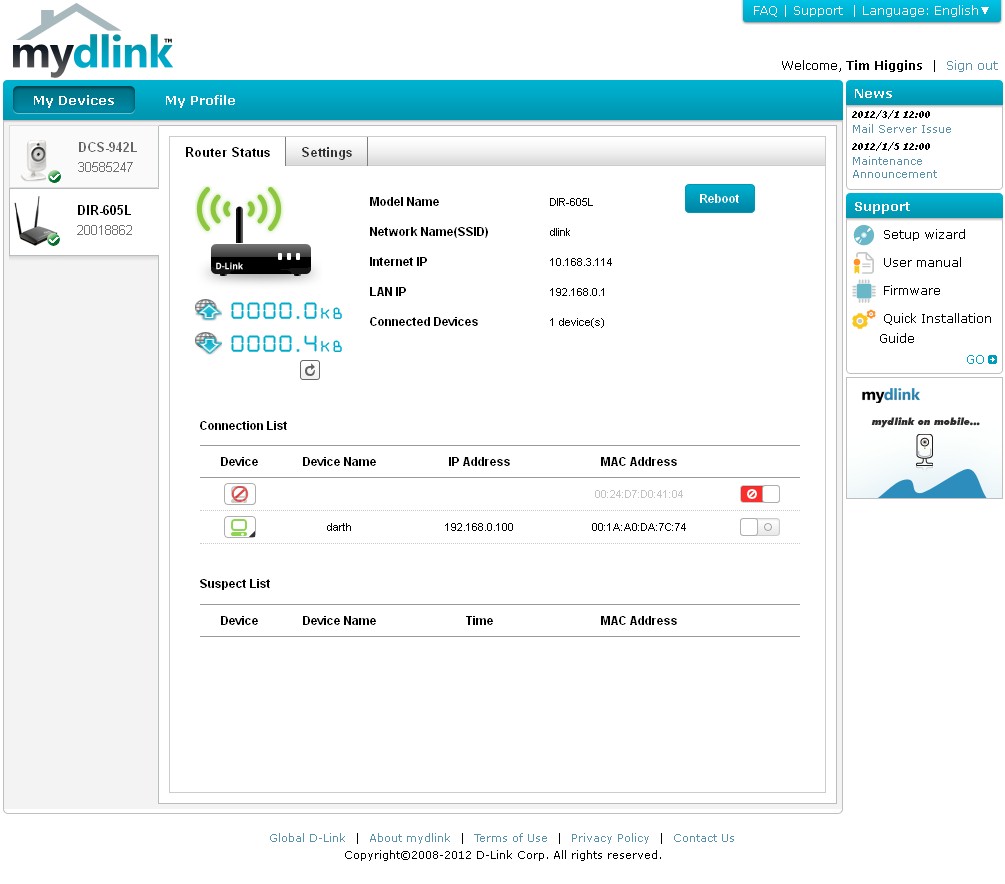Click the upload traffic globe icon
The height and width of the screenshot is (884, 1005).
click(x=208, y=310)
